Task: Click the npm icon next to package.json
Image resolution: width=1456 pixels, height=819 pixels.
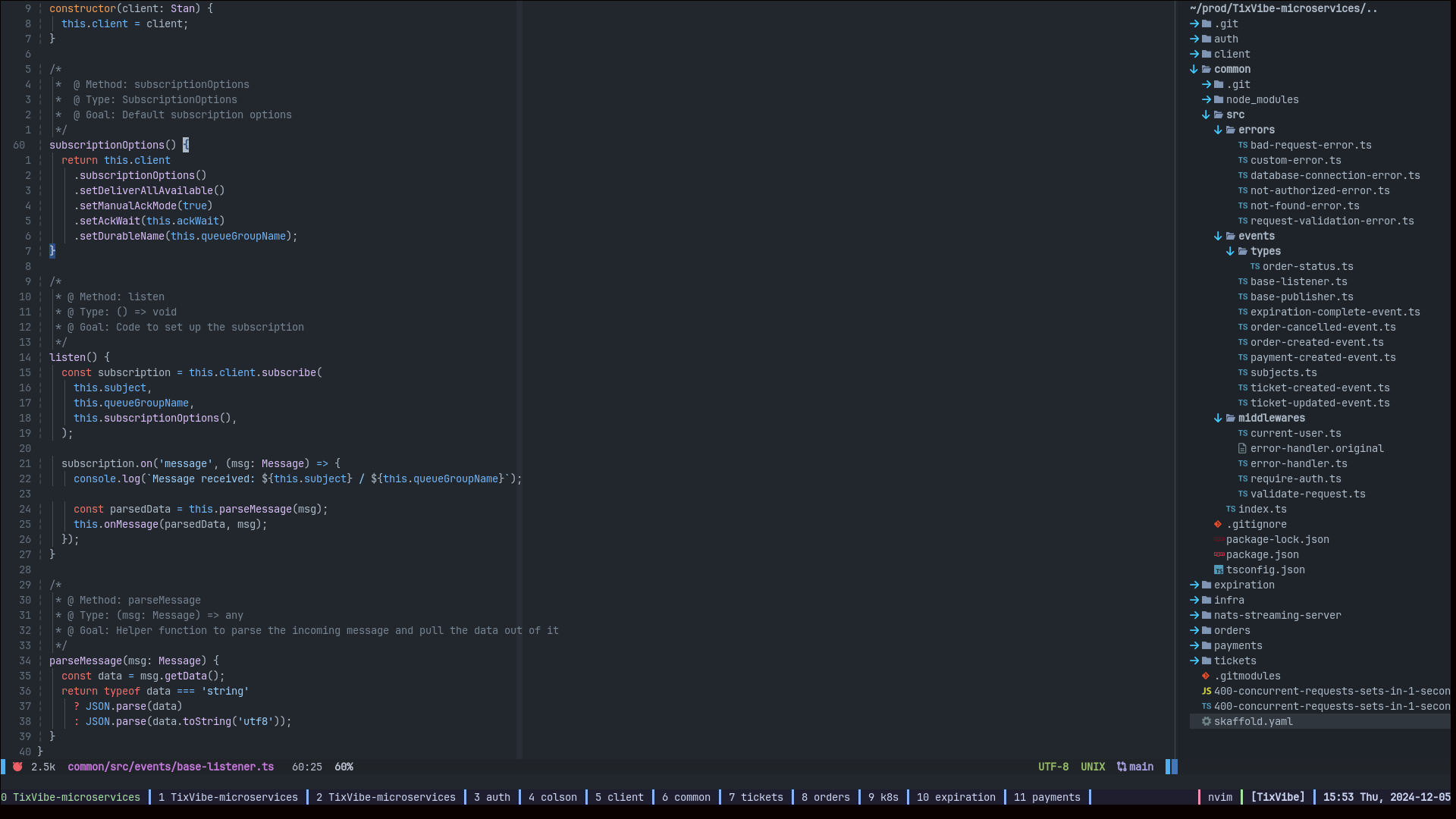Action: pos(1219,554)
